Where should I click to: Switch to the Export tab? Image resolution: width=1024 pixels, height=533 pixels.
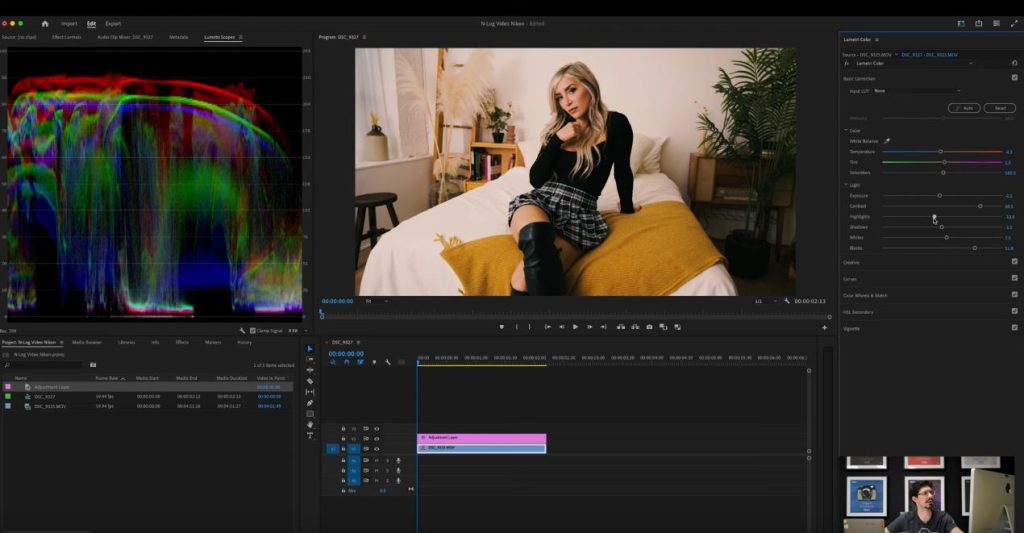click(x=113, y=23)
